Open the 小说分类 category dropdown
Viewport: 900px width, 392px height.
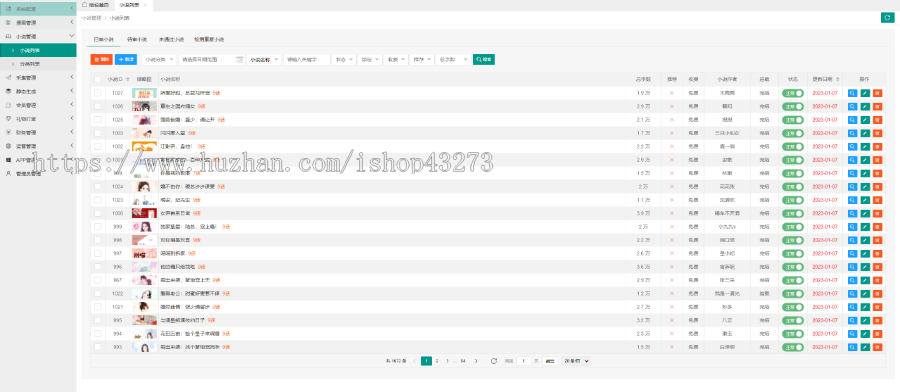click(158, 59)
